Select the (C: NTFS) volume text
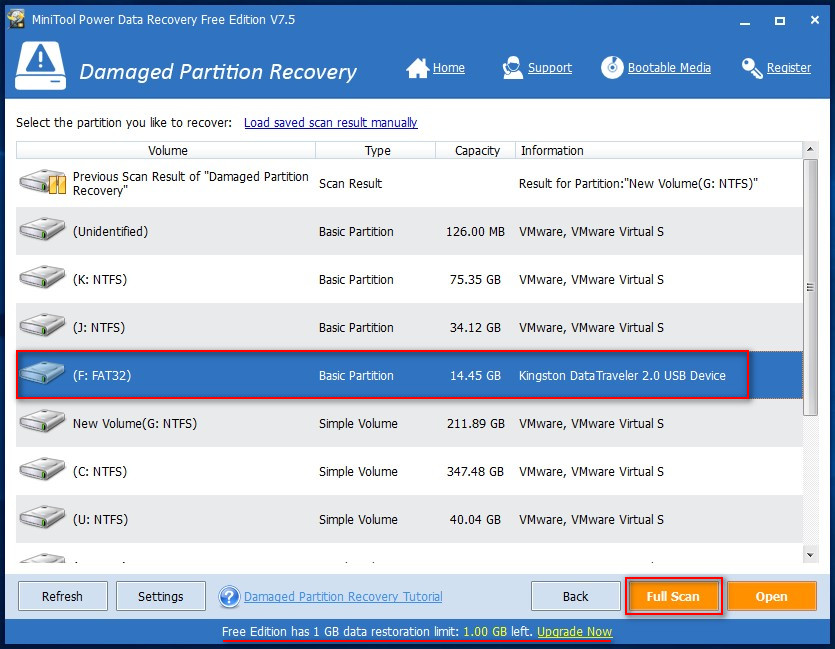 click(100, 471)
